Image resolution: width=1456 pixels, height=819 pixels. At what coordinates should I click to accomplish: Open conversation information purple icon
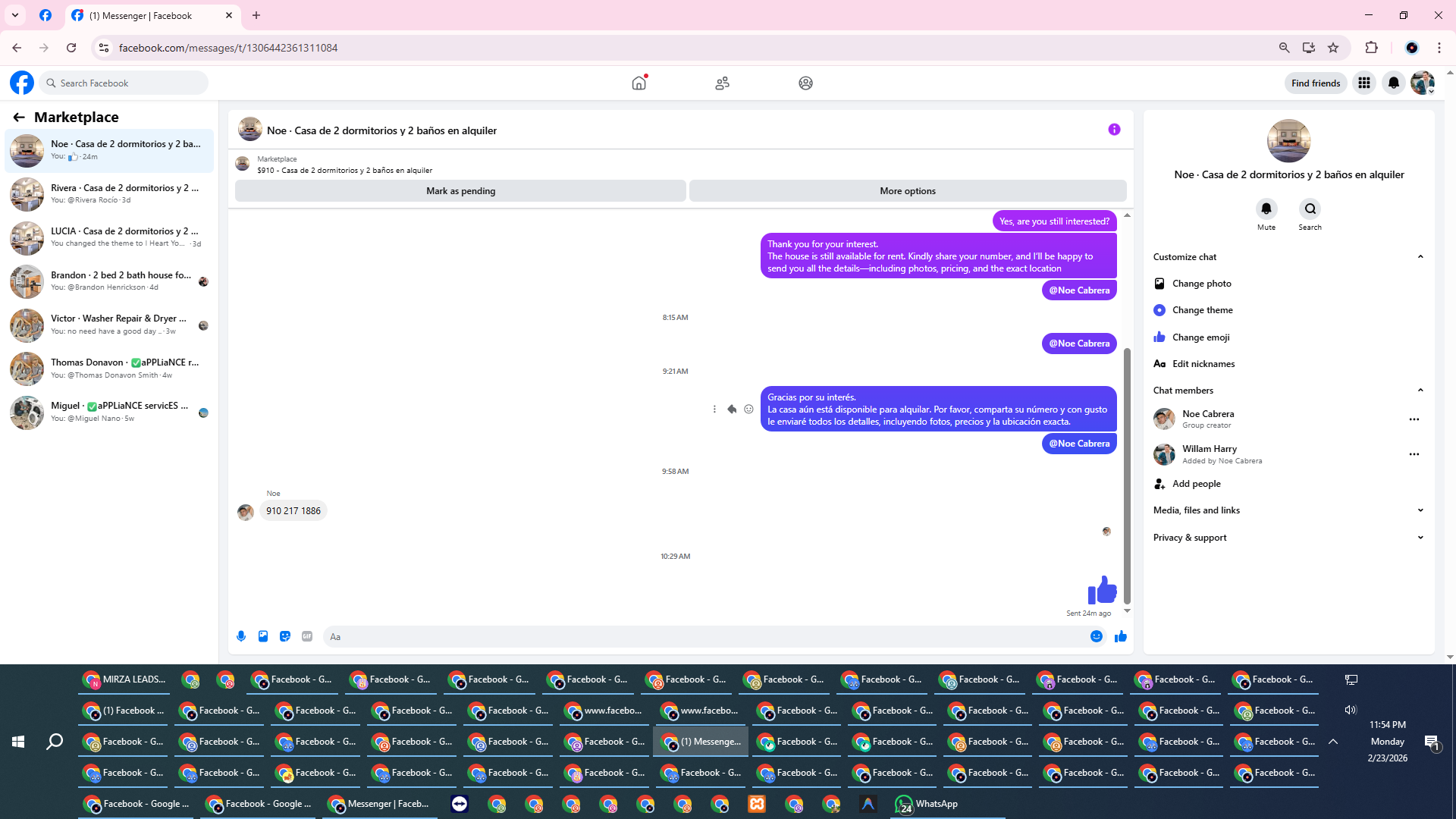[x=1114, y=130]
